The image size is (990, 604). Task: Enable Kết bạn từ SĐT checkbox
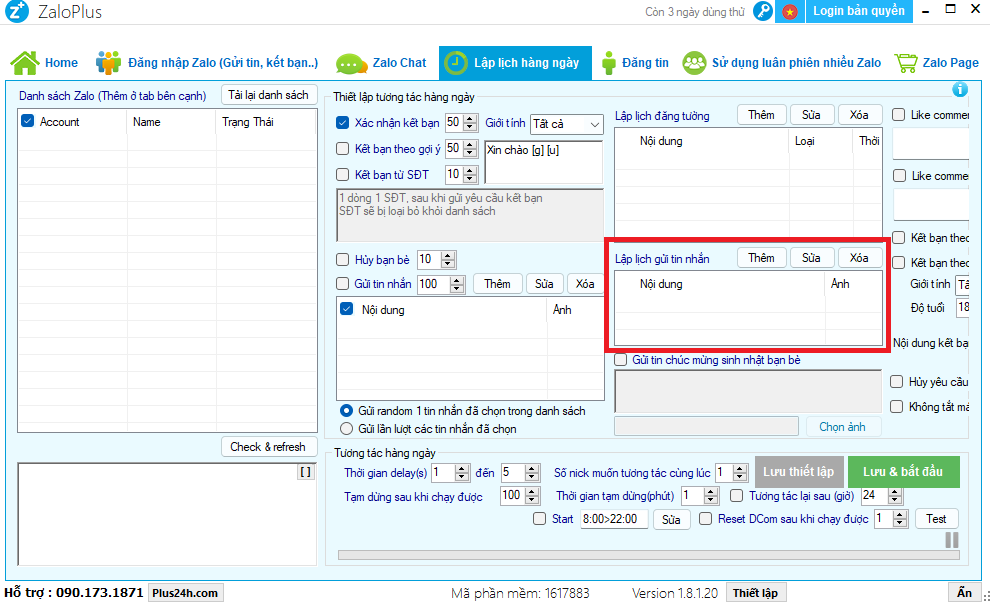(342, 174)
